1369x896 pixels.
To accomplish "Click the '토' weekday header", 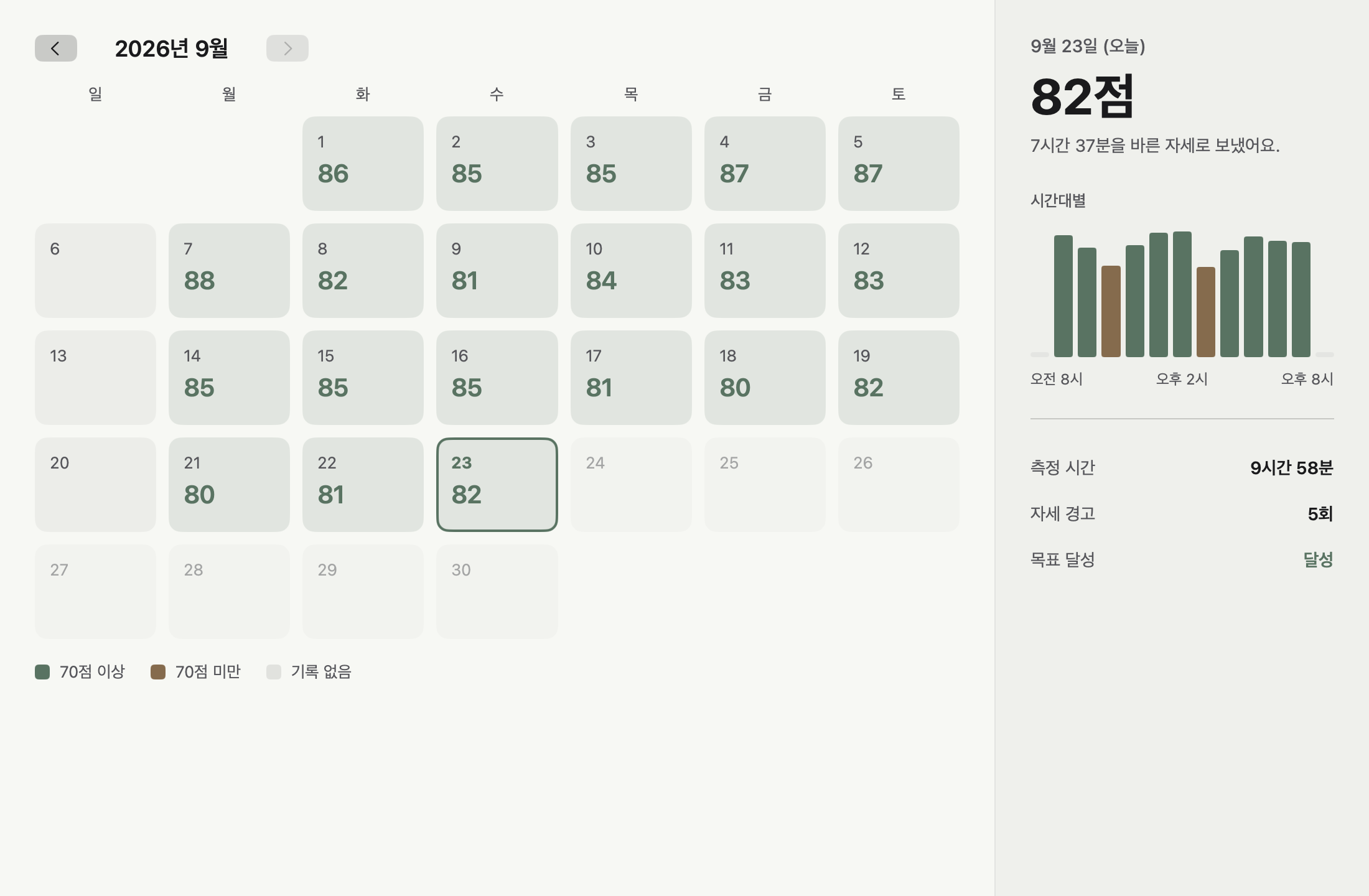I will pyautogui.click(x=899, y=94).
